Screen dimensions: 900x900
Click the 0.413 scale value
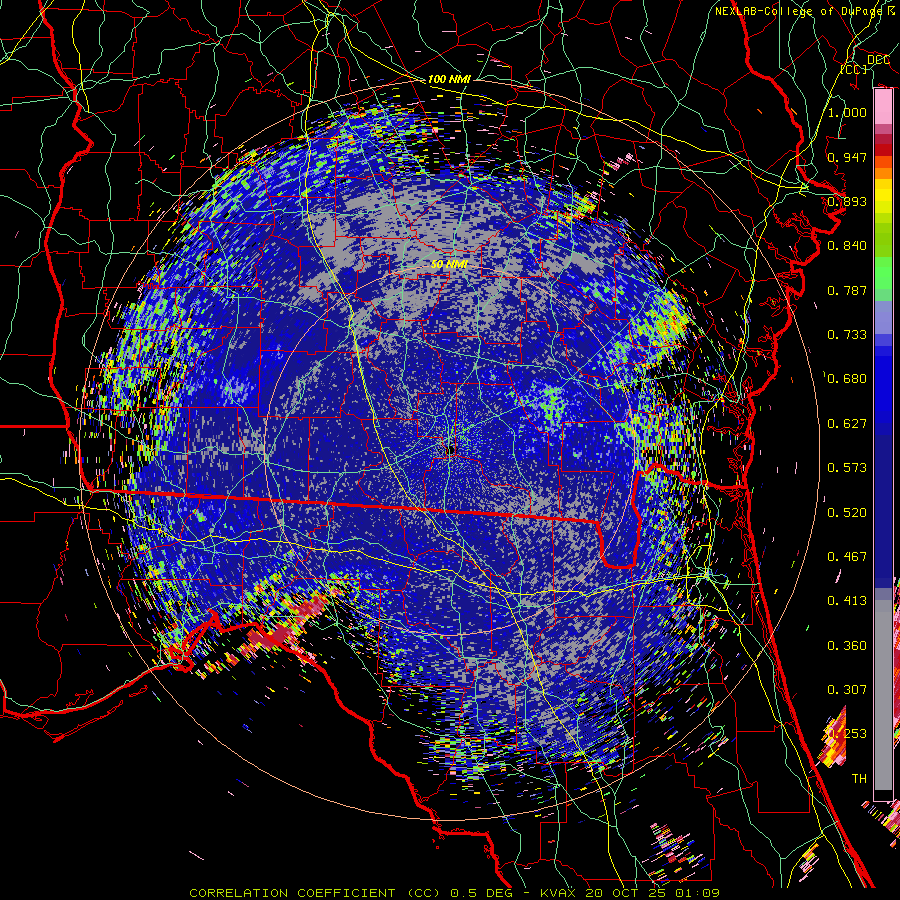tap(847, 601)
